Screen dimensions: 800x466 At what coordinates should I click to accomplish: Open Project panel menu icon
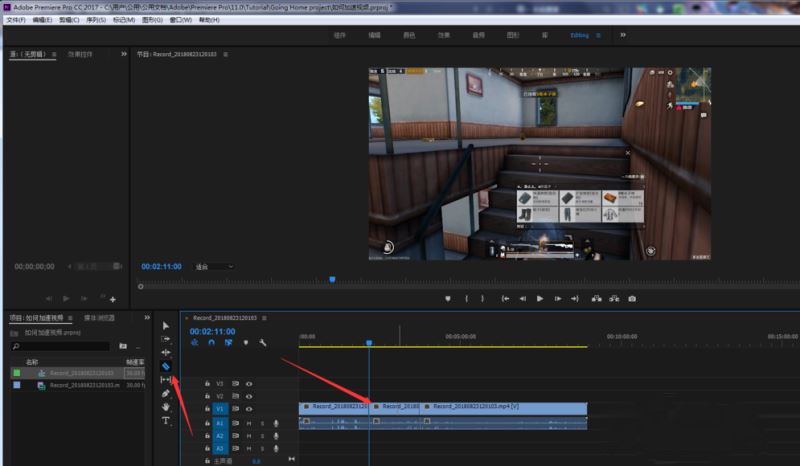click(x=70, y=318)
